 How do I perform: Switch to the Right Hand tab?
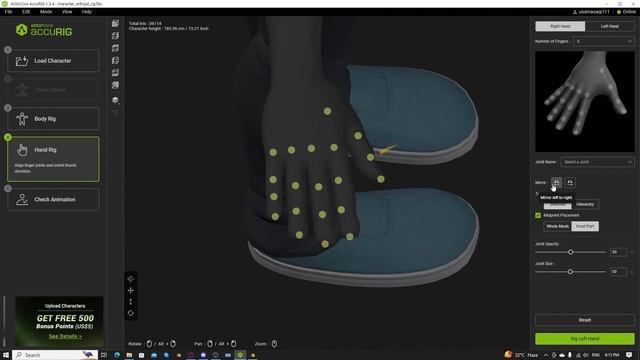(x=560, y=26)
